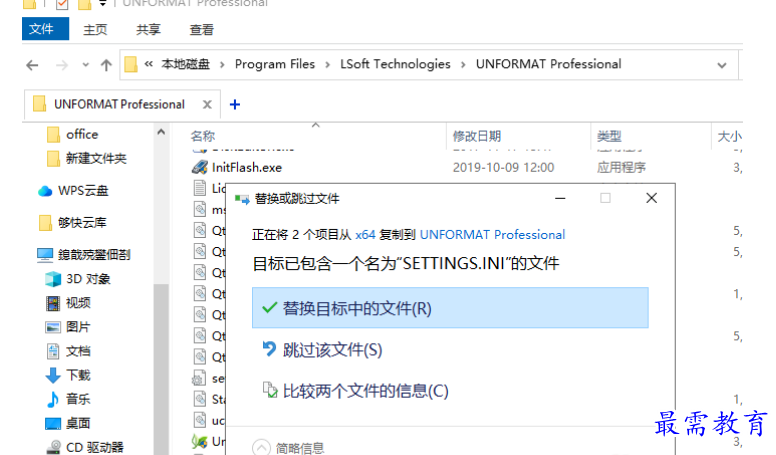This screenshot has width=776, height=455.
Task: Sort by 大小 column header
Action: click(x=729, y=136)
